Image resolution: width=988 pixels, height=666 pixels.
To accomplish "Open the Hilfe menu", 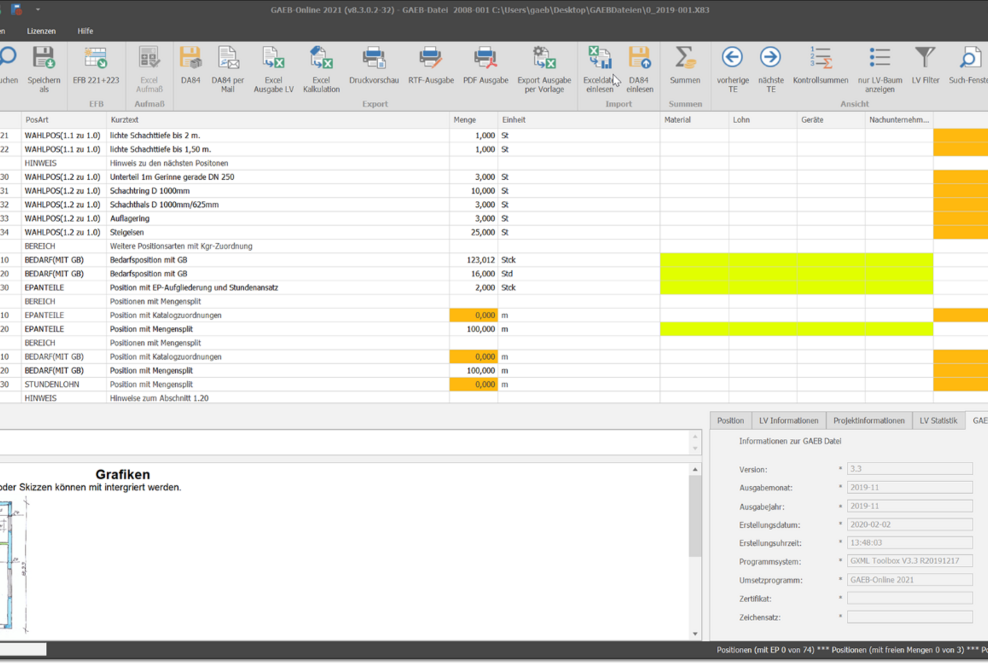I will click(x=85, y=30).
